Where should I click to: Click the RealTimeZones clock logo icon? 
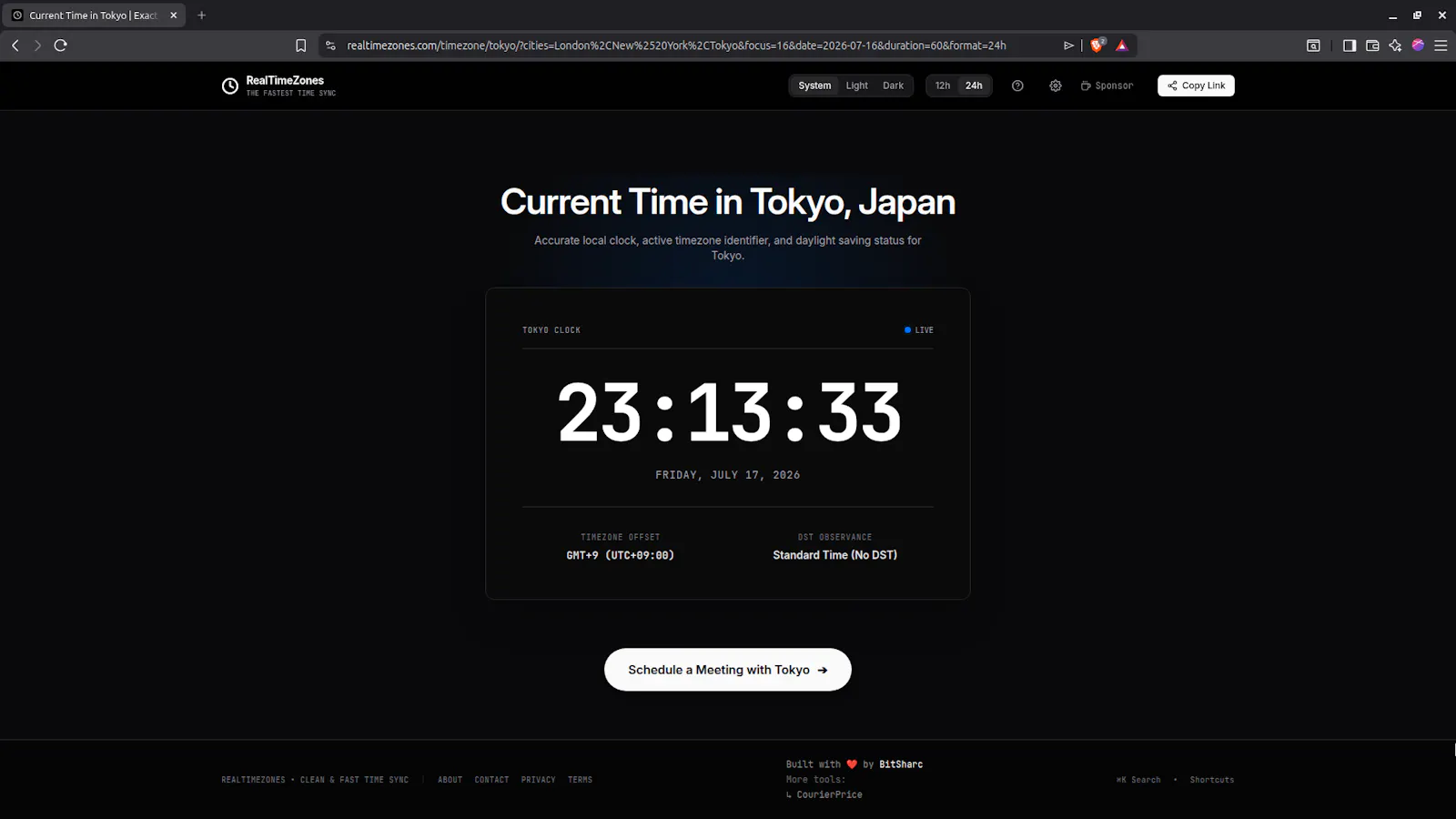[230, 86]
